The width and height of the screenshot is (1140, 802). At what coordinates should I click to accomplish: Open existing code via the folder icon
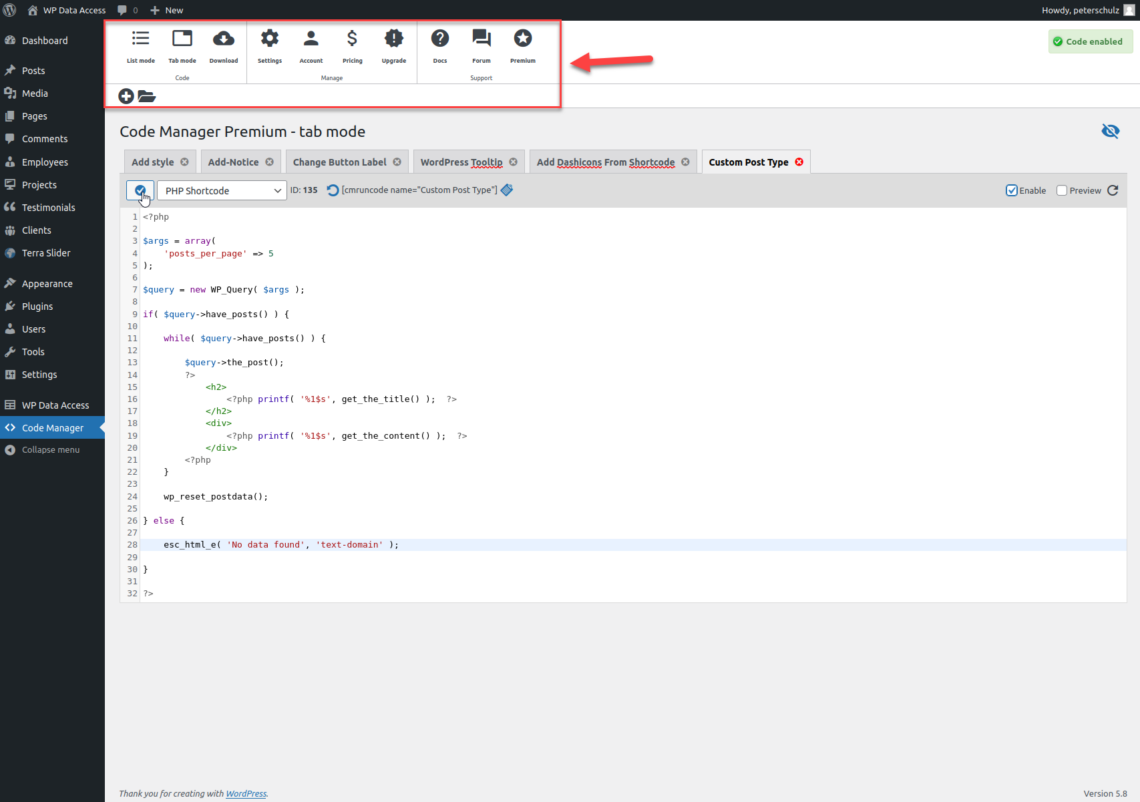147,96
